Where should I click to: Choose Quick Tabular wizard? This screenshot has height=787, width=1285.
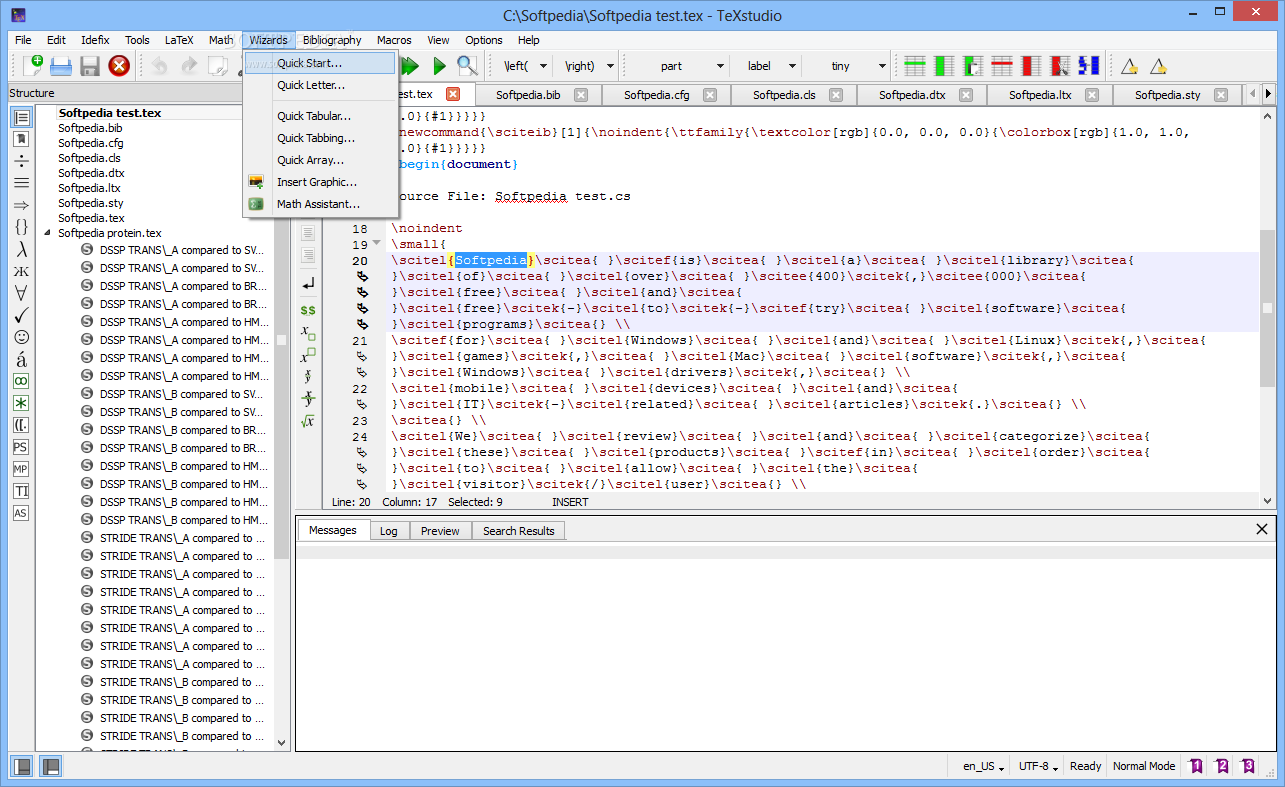click(321, 116)
